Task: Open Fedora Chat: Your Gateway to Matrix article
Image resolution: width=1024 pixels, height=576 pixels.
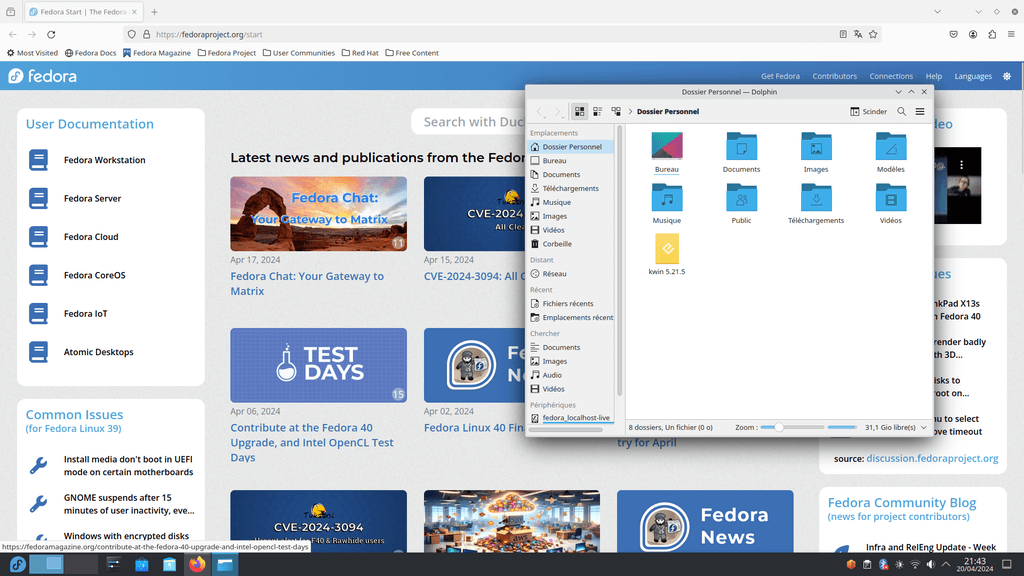Action: point(307,283)
